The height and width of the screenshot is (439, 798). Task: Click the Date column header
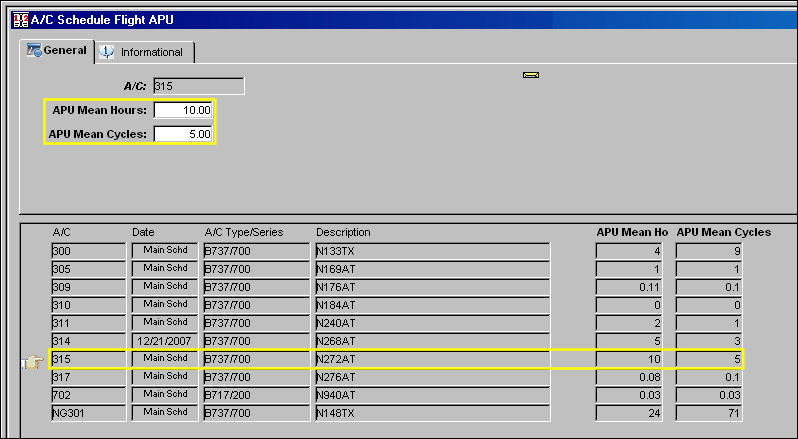pyautogui.click(x=143, y=232)
